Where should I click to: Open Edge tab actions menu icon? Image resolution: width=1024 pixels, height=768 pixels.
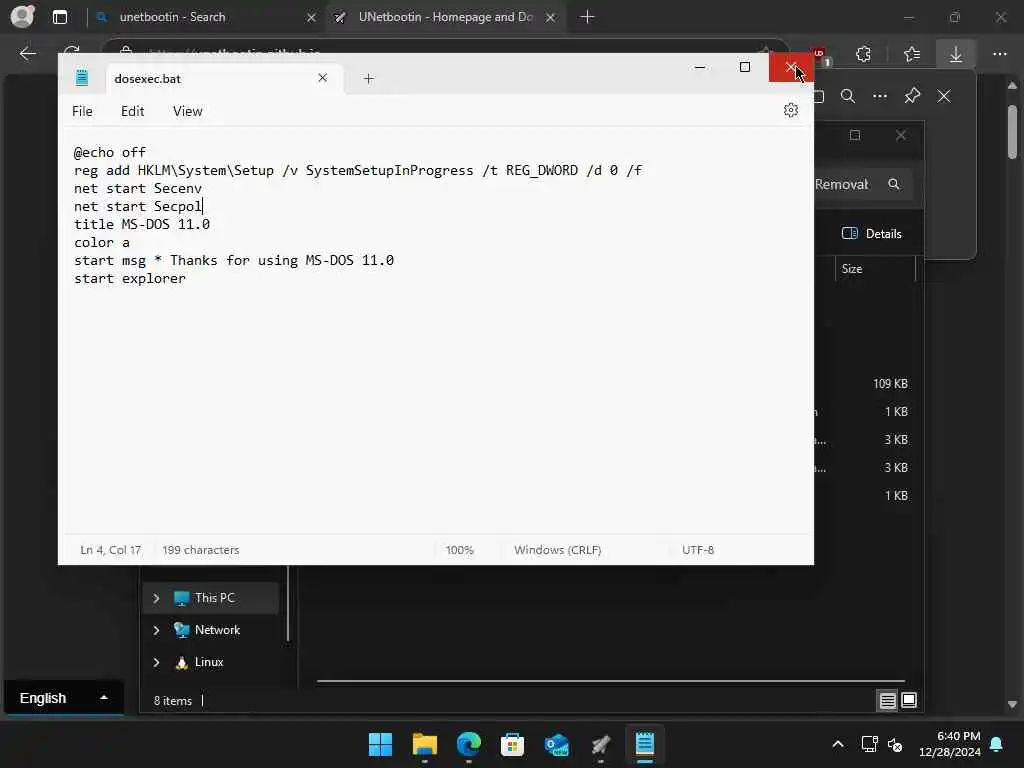click(x=60, y=17)
